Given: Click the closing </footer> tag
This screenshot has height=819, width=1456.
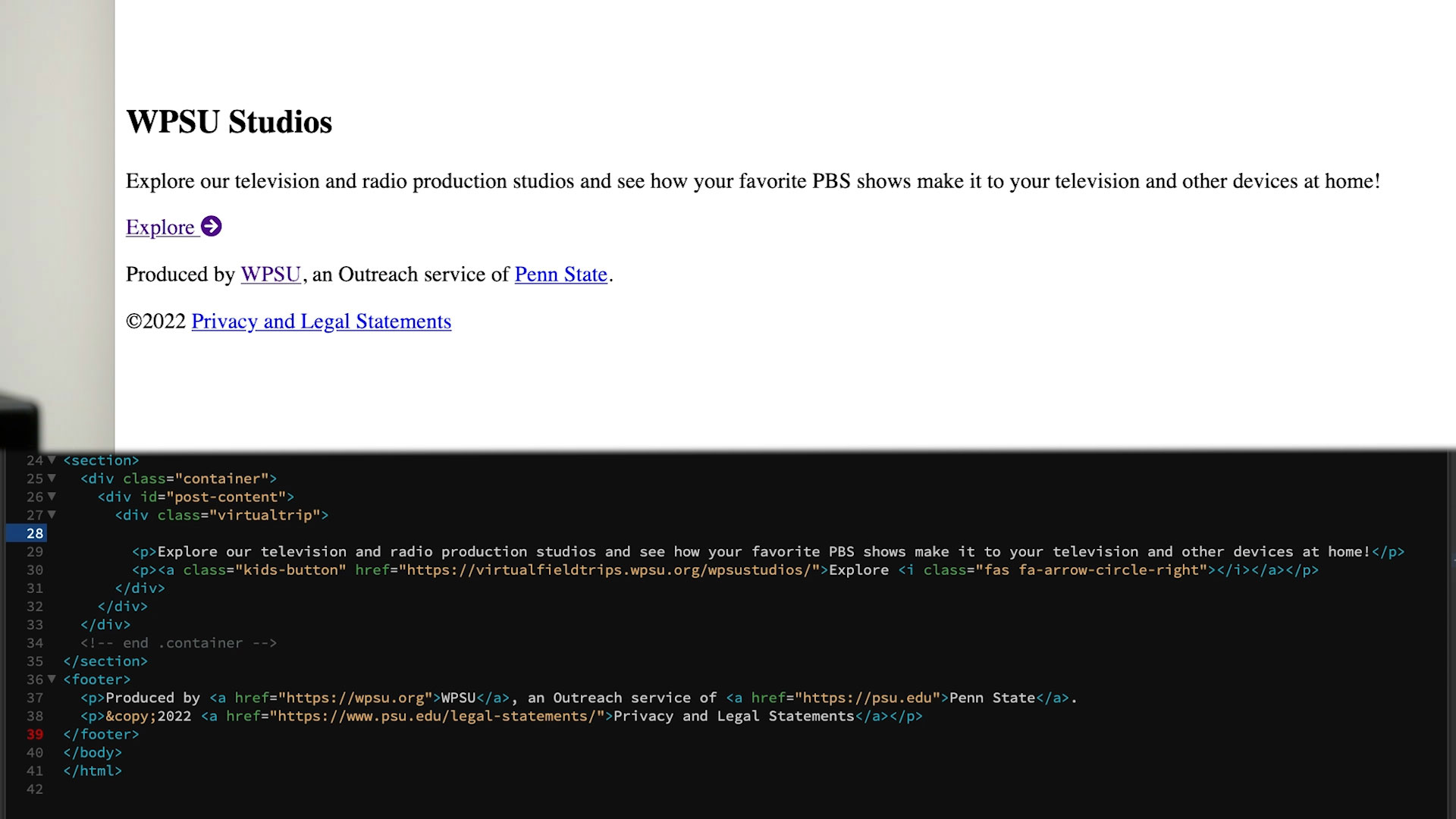Looking at the screenshot, I should 101,734.
